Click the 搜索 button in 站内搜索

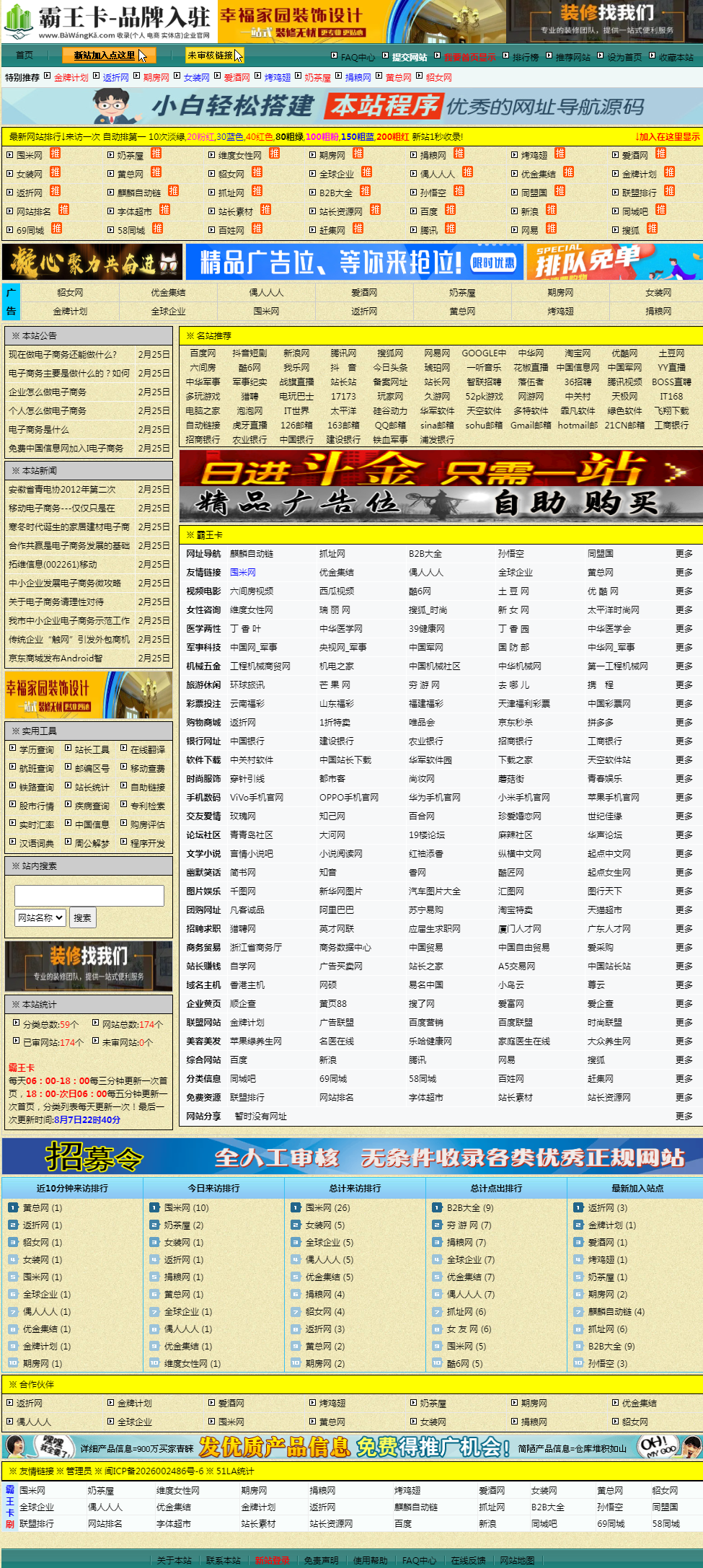point(83,917)
